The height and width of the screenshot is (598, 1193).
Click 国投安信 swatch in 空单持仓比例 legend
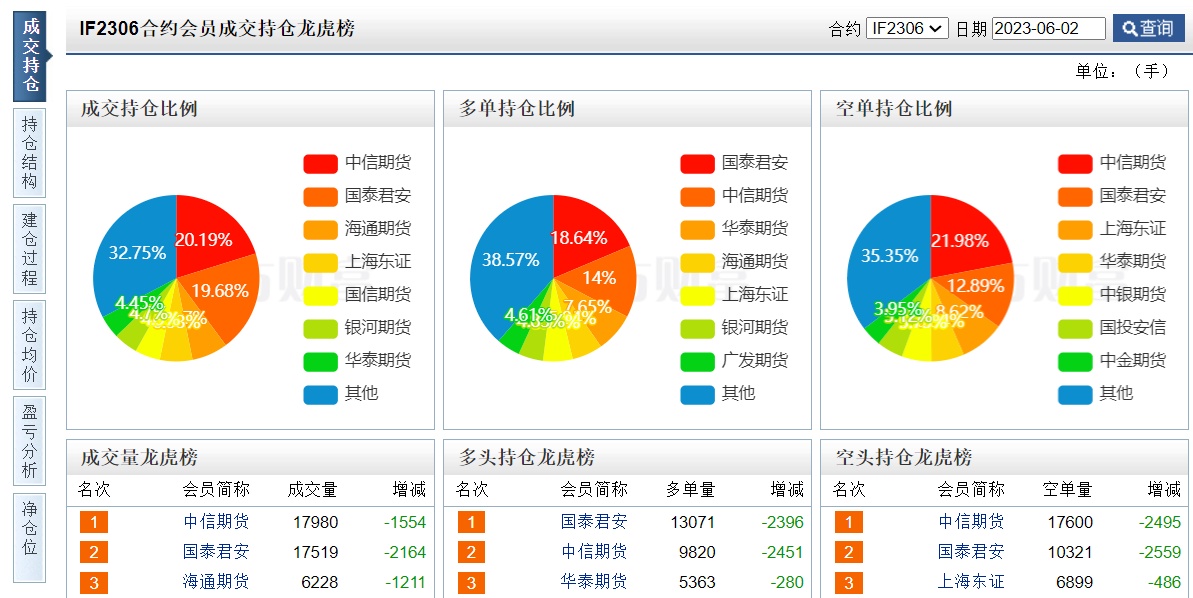[1075, 328]
